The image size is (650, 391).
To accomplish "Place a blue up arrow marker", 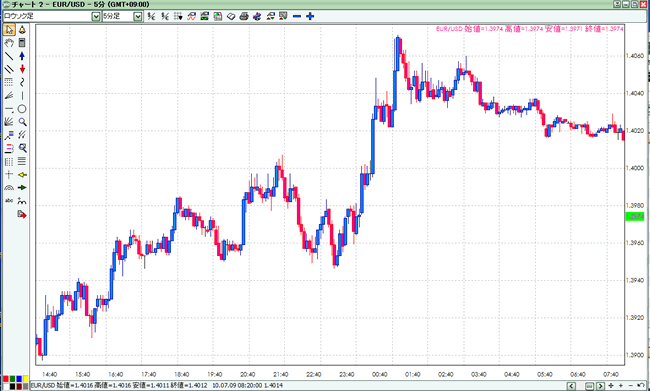I will pyautogui.click(x=22, y=56).
